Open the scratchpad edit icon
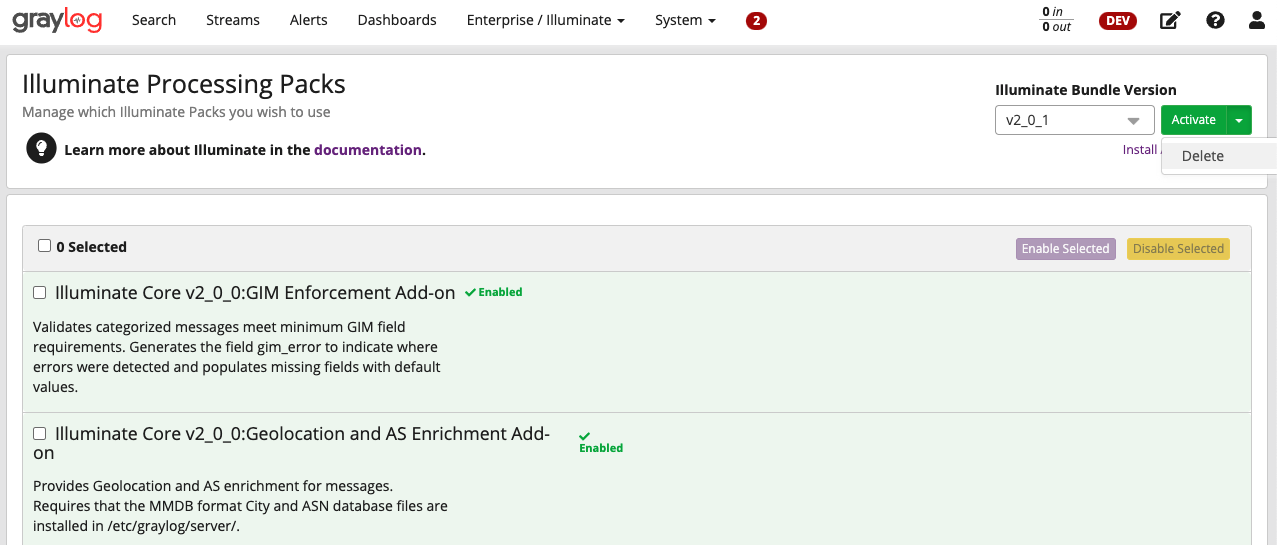Viewport: 1277px width, 545px height. (x=1169, y=20)
